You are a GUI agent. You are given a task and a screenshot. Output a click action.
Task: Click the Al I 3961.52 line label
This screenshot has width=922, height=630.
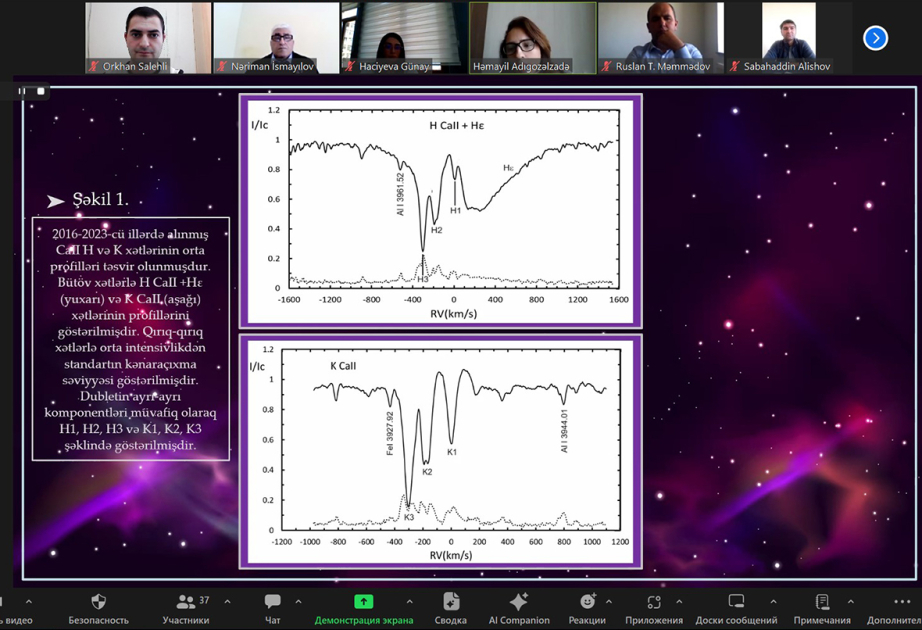[400, 194]
